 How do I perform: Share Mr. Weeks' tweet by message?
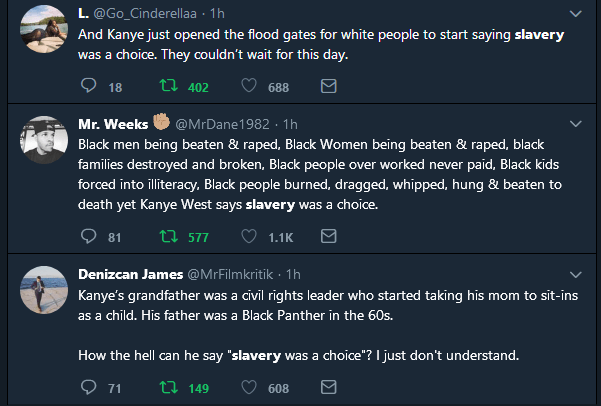[x=327, y=237]
